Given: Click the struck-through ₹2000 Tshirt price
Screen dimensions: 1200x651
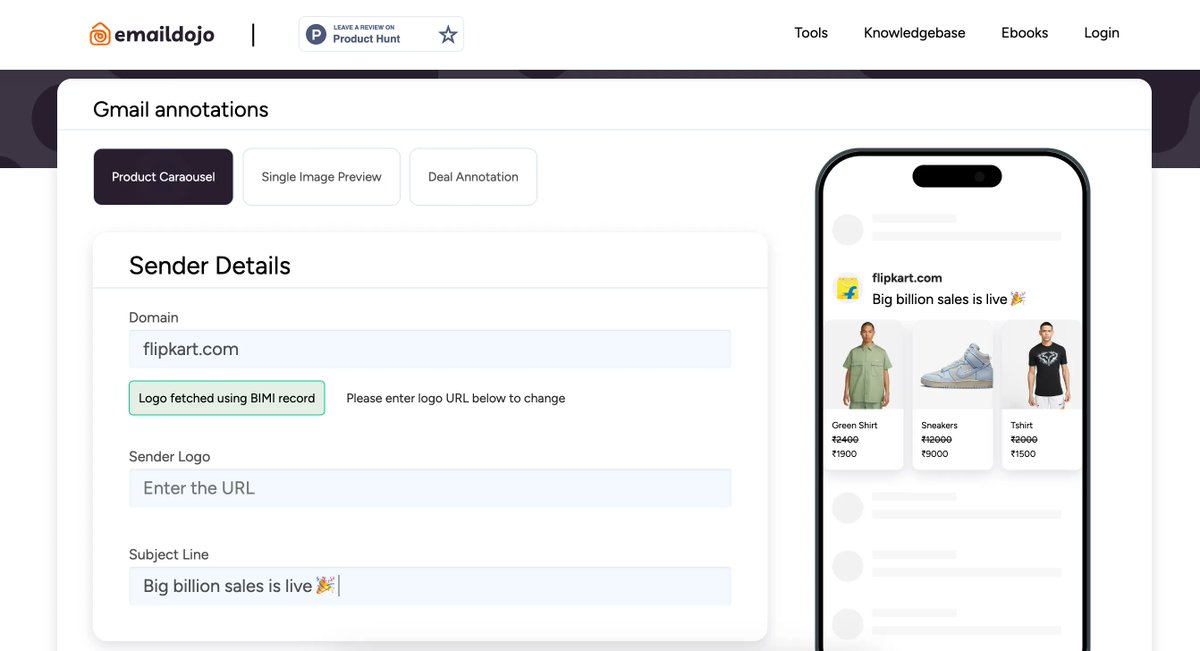Looking at the screenshot, I should click(1024, 440).
